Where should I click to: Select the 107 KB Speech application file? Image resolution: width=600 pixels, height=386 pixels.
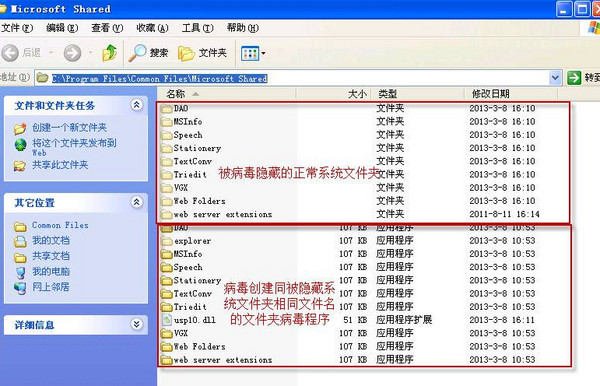click(182, 267)
